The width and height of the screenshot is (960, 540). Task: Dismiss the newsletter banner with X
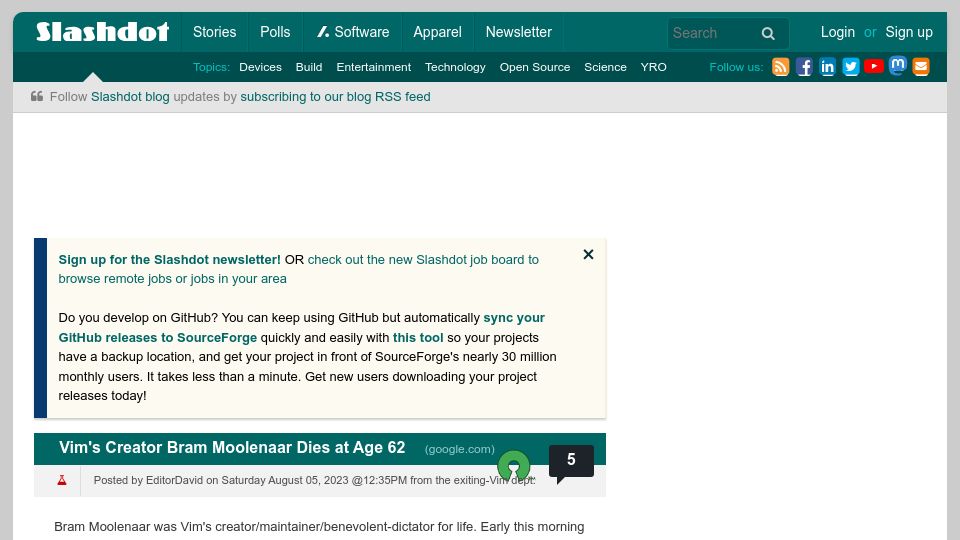[588, 254]
